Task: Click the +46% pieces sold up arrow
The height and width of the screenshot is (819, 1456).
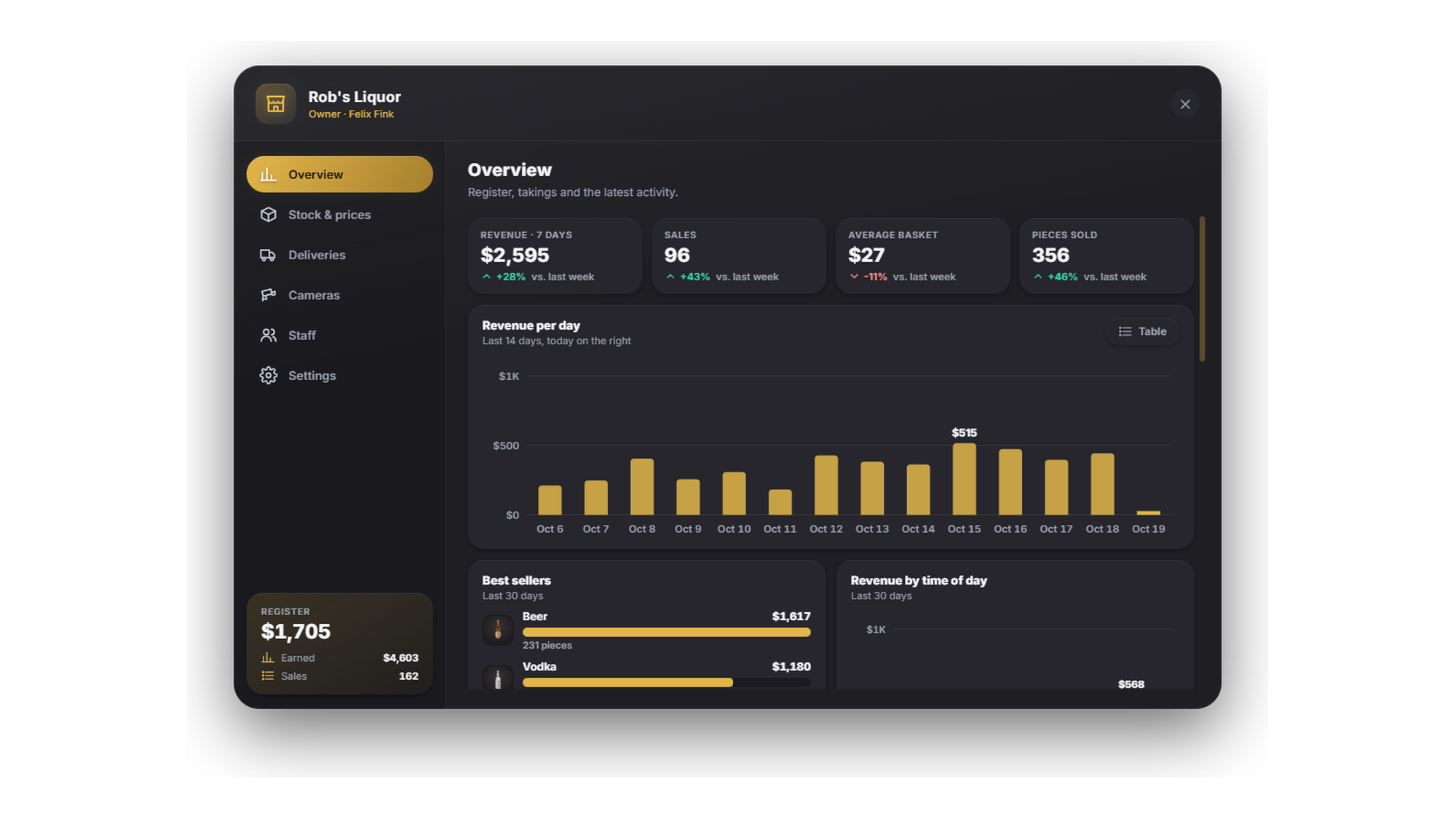Action: tap(1037, 277)
